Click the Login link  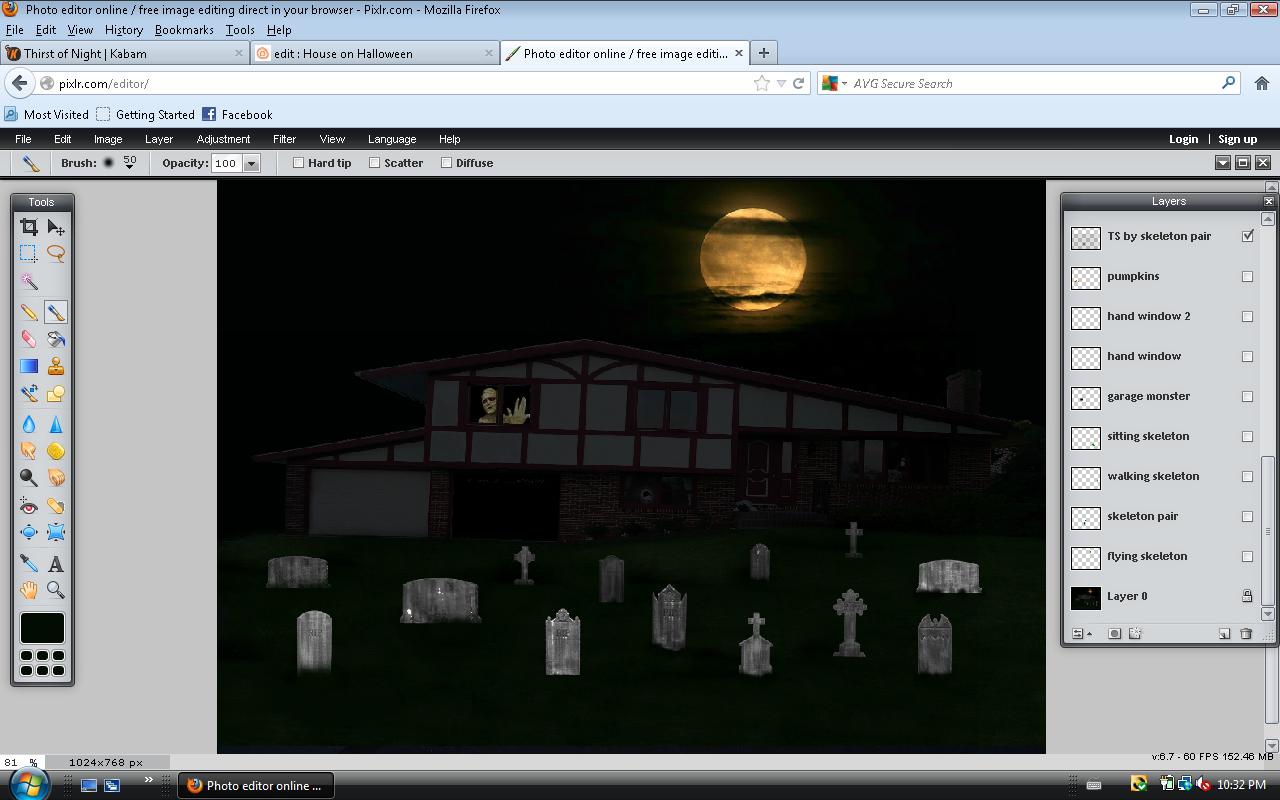pyautogui.click(x=1183, y=139)
